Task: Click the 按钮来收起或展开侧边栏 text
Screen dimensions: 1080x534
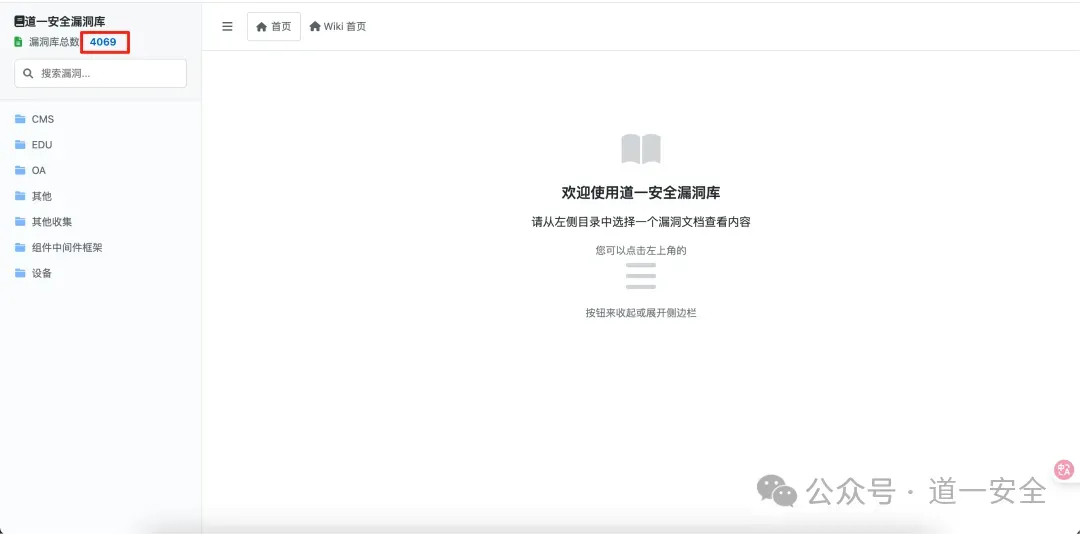Action: [641, 313]
